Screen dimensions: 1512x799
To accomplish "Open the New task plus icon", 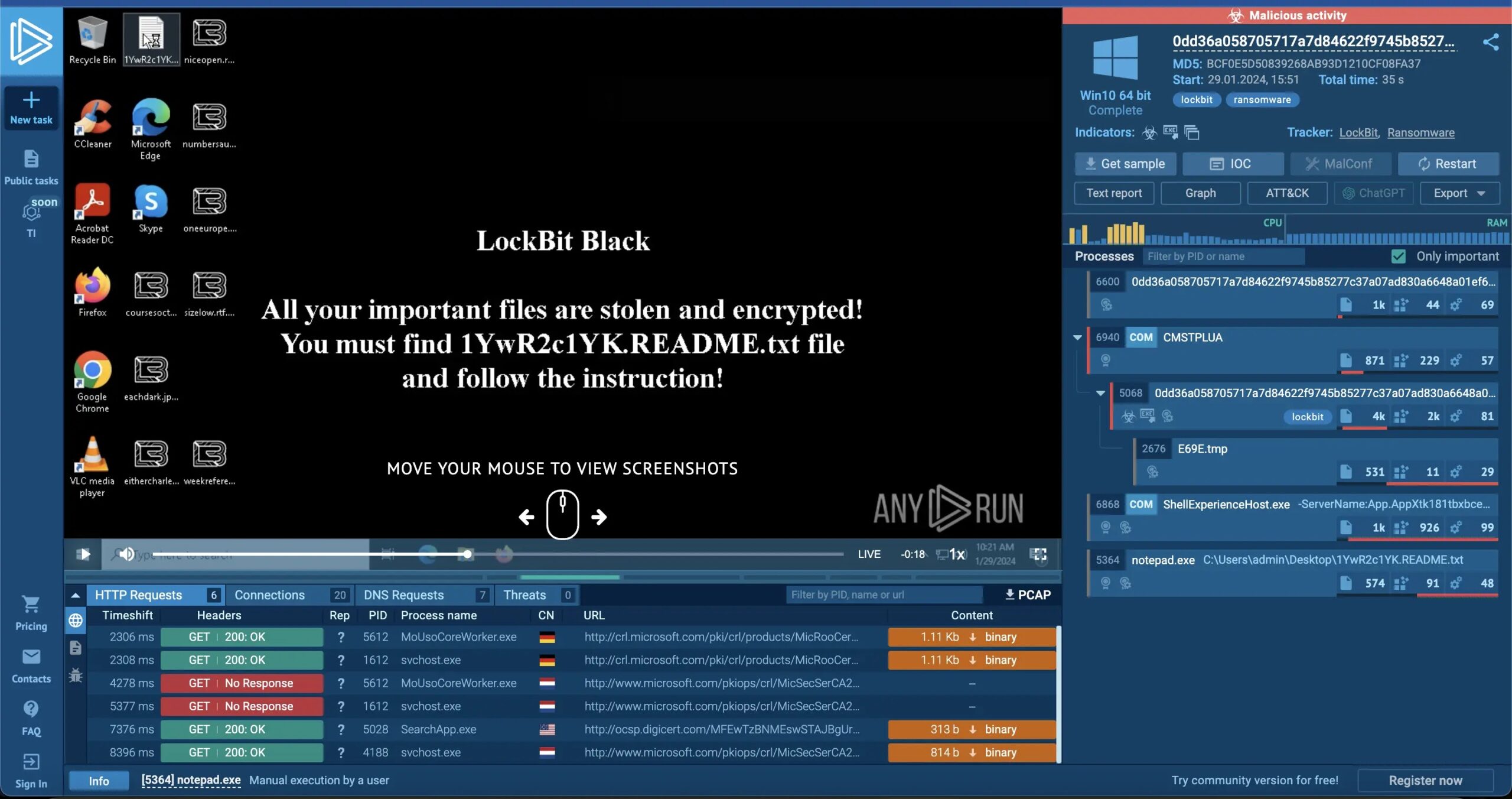I will tap(31, 100).
